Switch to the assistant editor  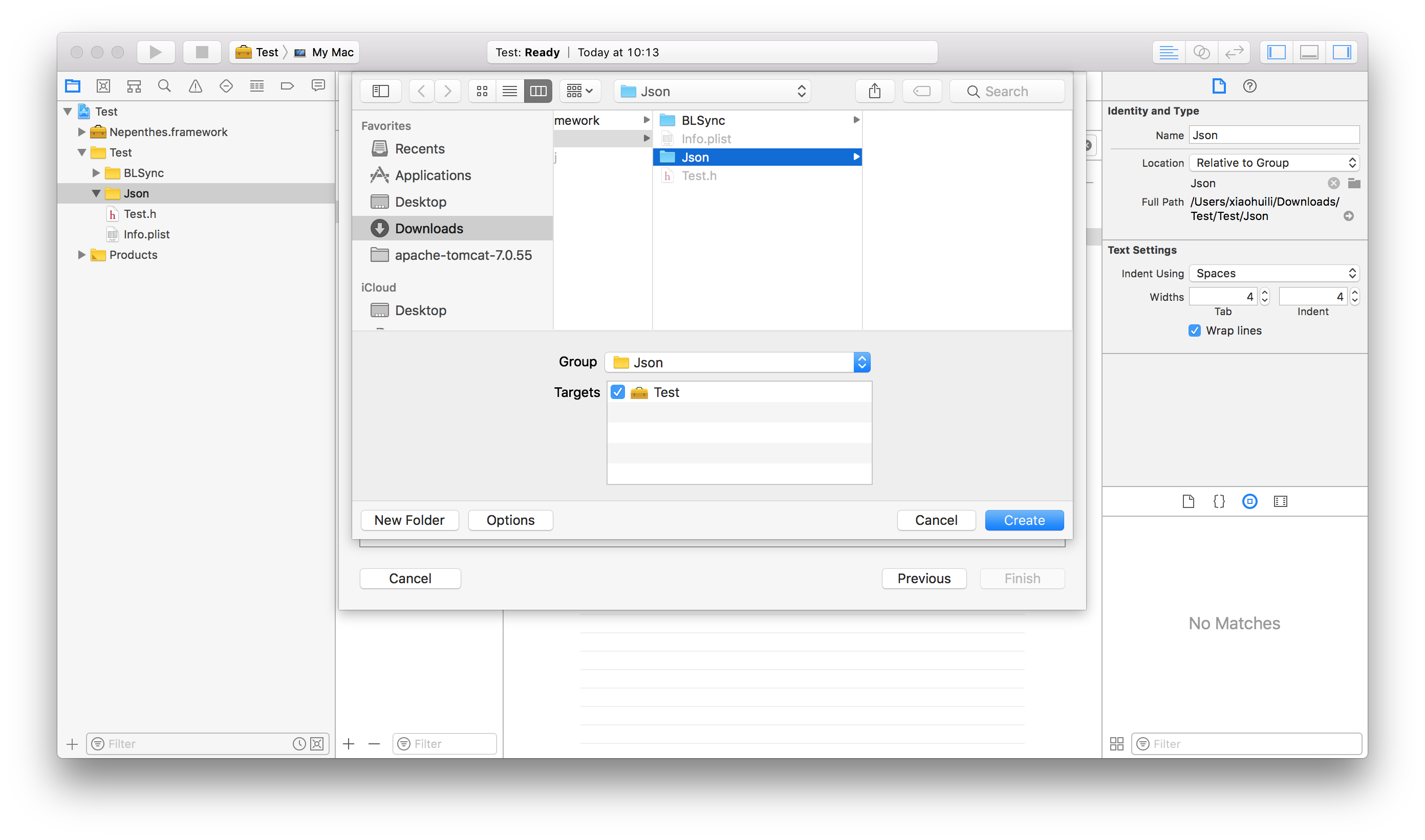pyautogui.click(x=1201, y=52)
